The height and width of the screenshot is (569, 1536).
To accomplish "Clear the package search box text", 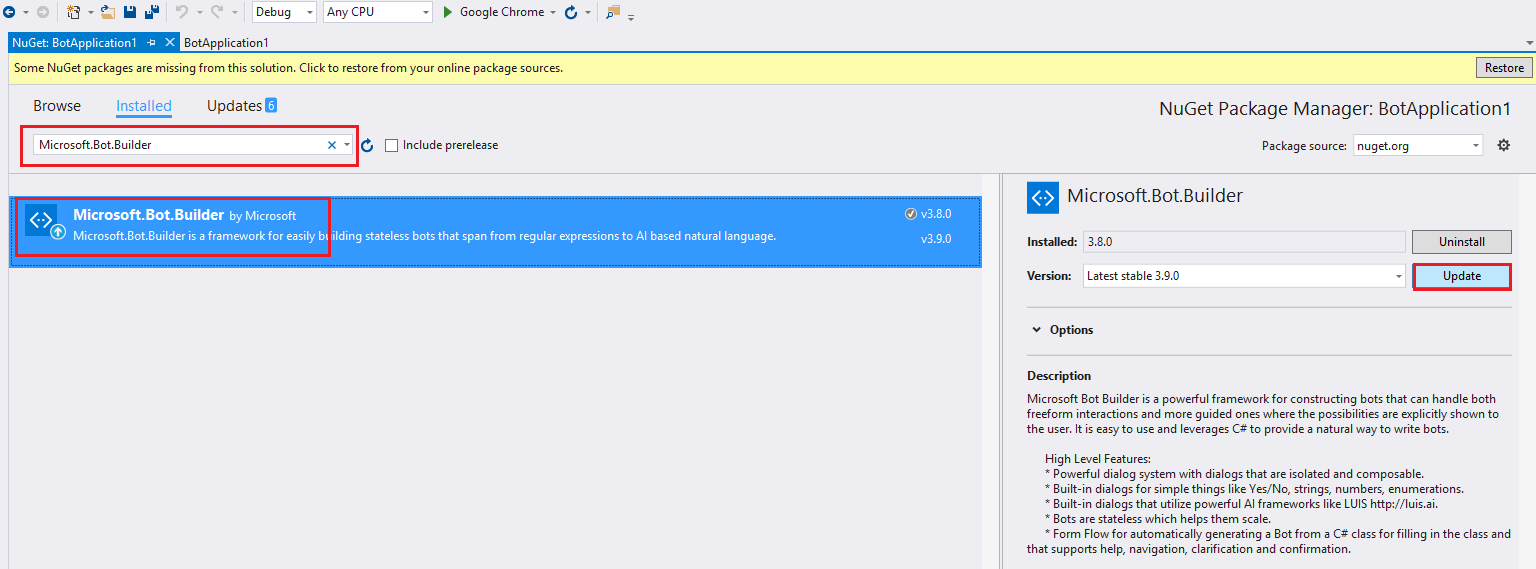I will point(332,145).
